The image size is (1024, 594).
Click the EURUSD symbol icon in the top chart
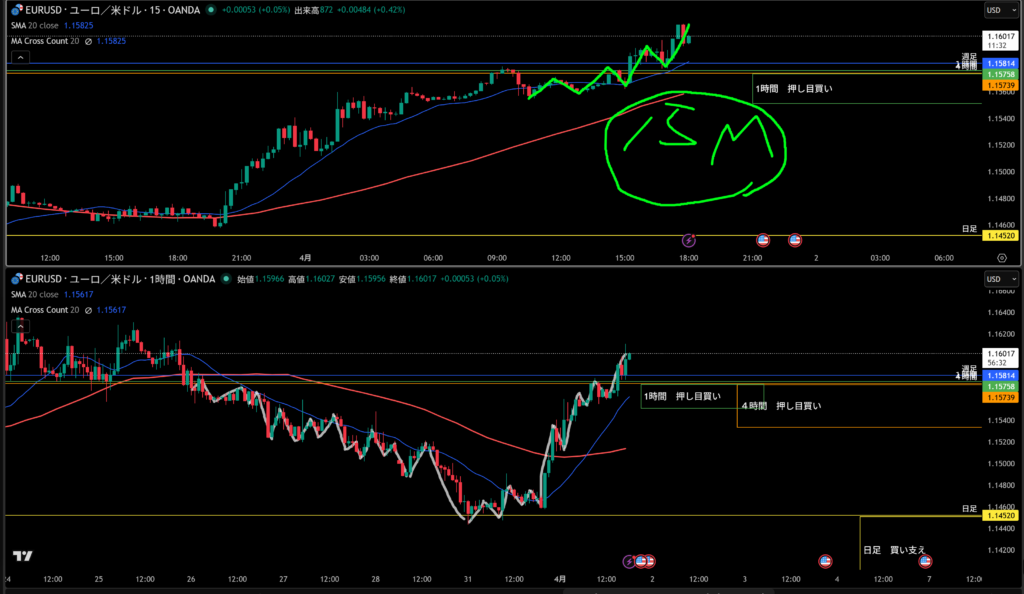(x=15, y=10)
